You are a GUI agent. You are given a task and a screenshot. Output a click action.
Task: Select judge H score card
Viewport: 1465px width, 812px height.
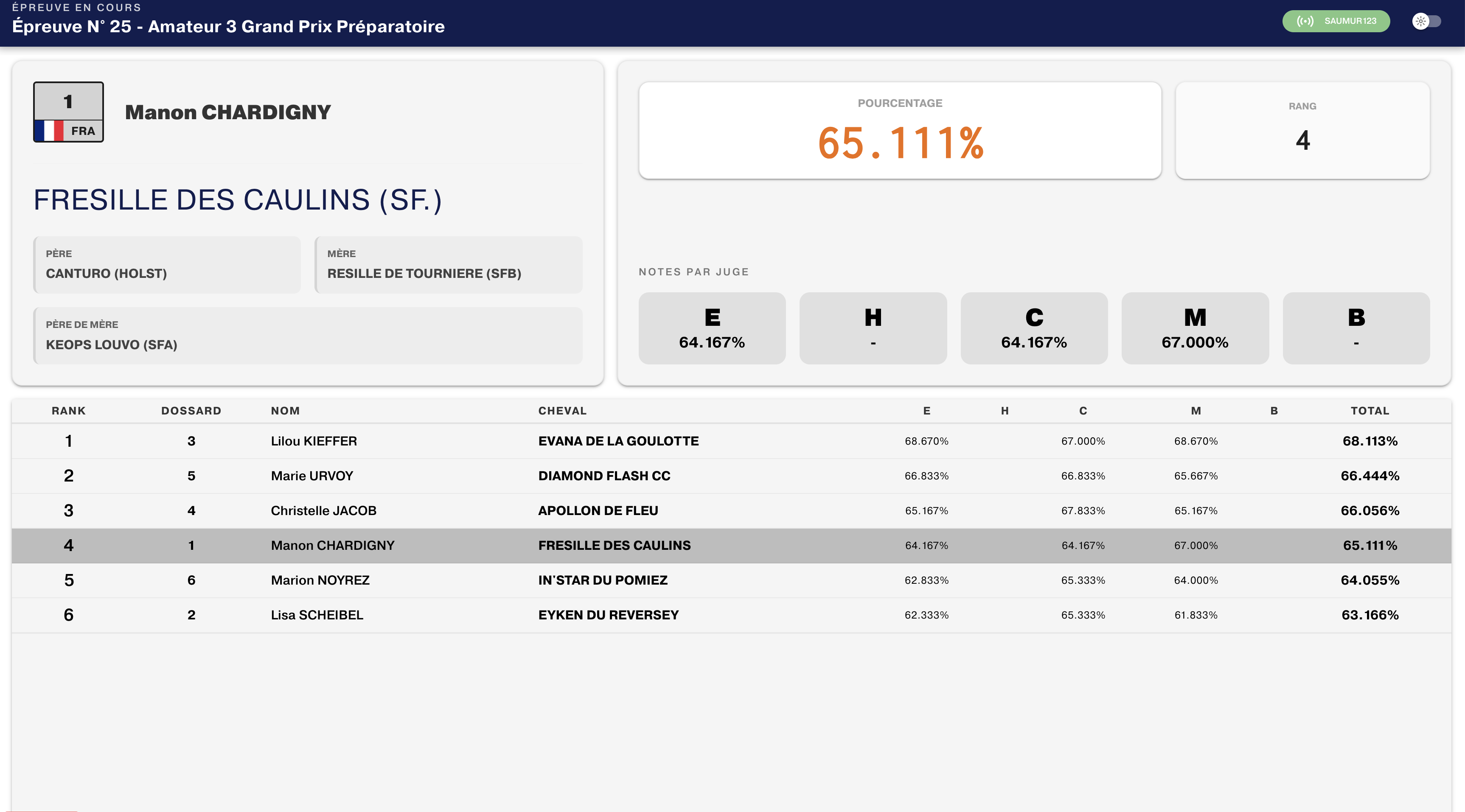(873, 328)
